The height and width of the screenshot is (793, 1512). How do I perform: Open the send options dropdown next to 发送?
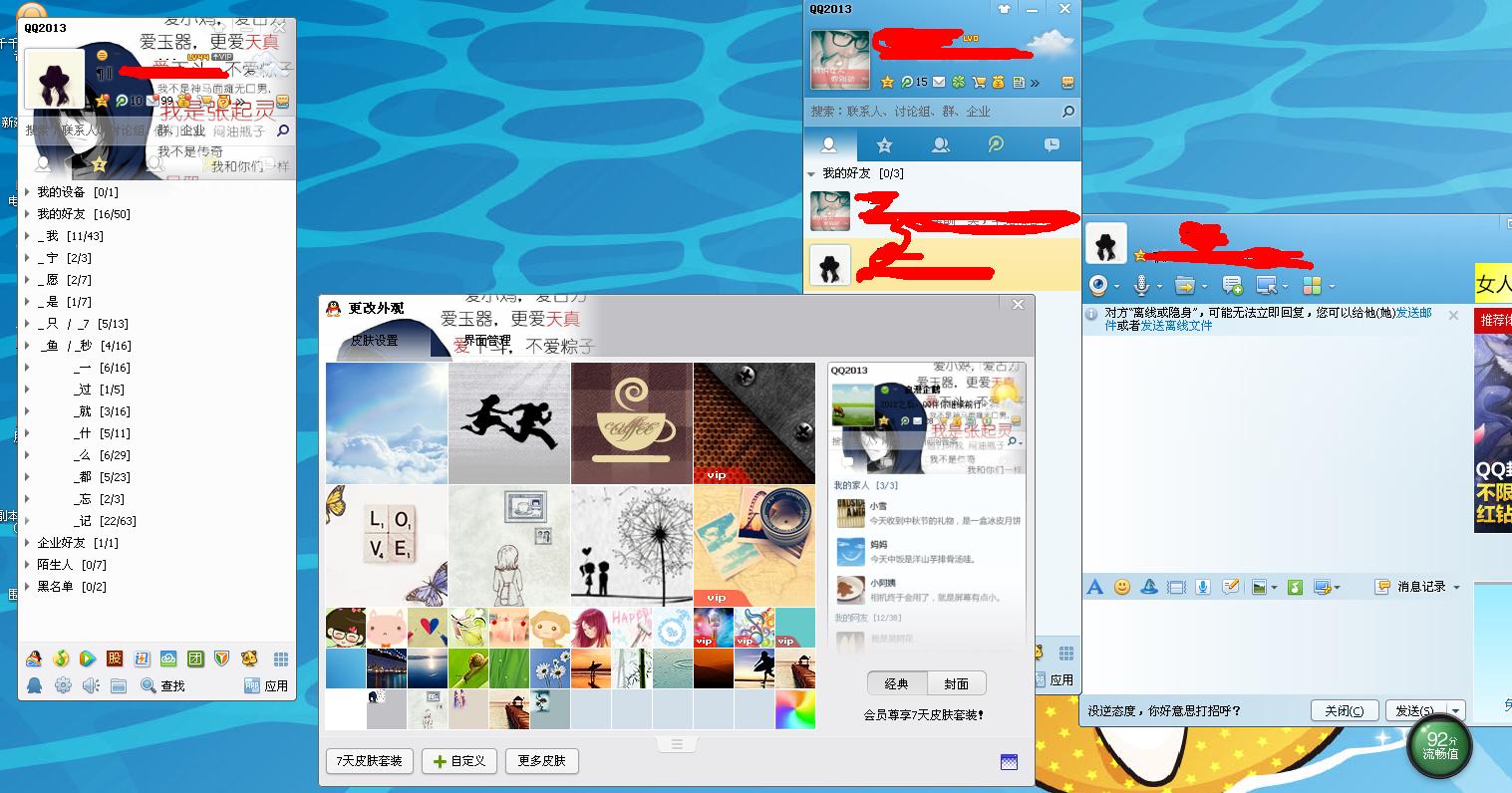tap(1456, 711)
